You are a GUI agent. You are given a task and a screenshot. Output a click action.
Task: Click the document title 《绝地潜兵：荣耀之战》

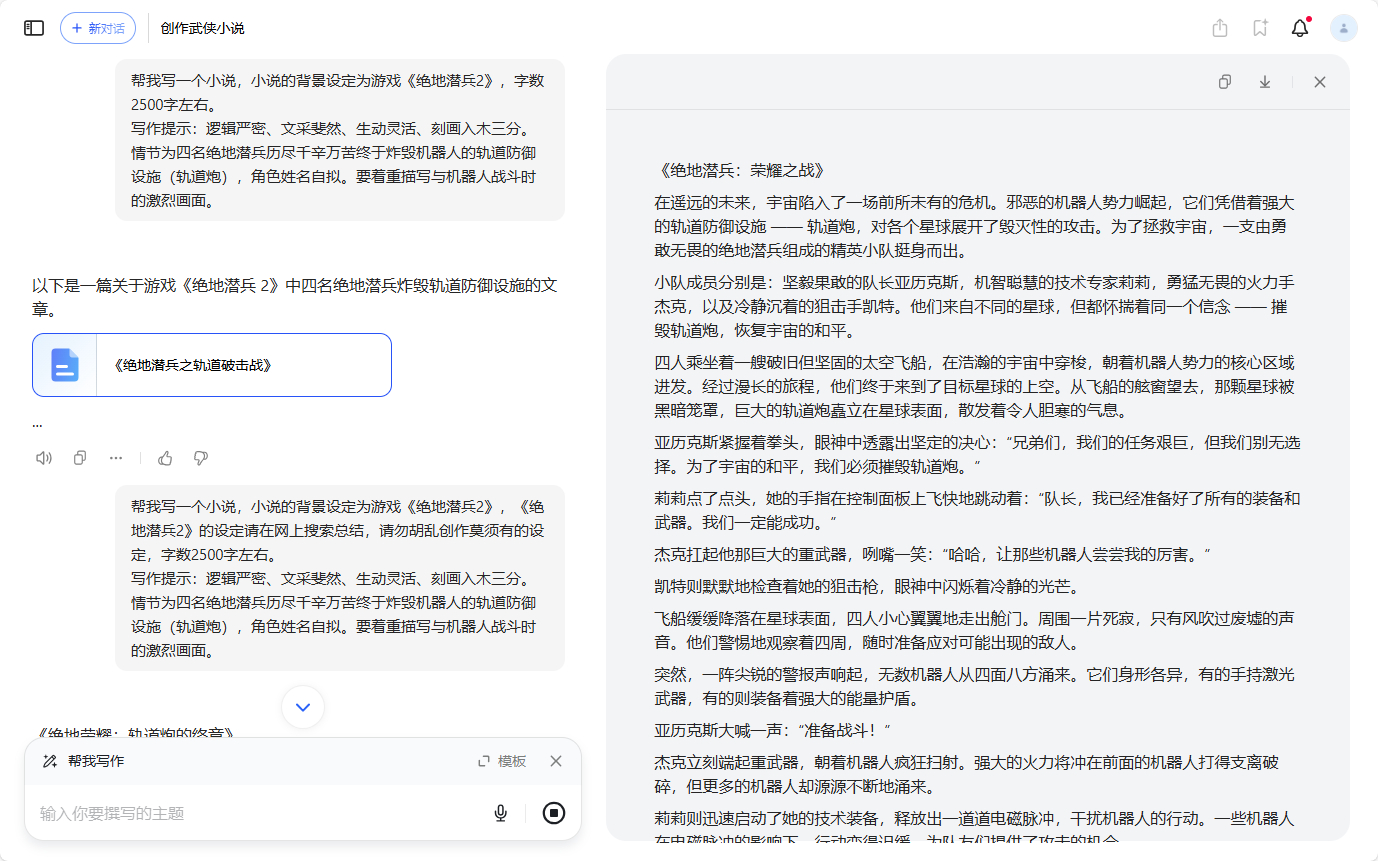740,171
